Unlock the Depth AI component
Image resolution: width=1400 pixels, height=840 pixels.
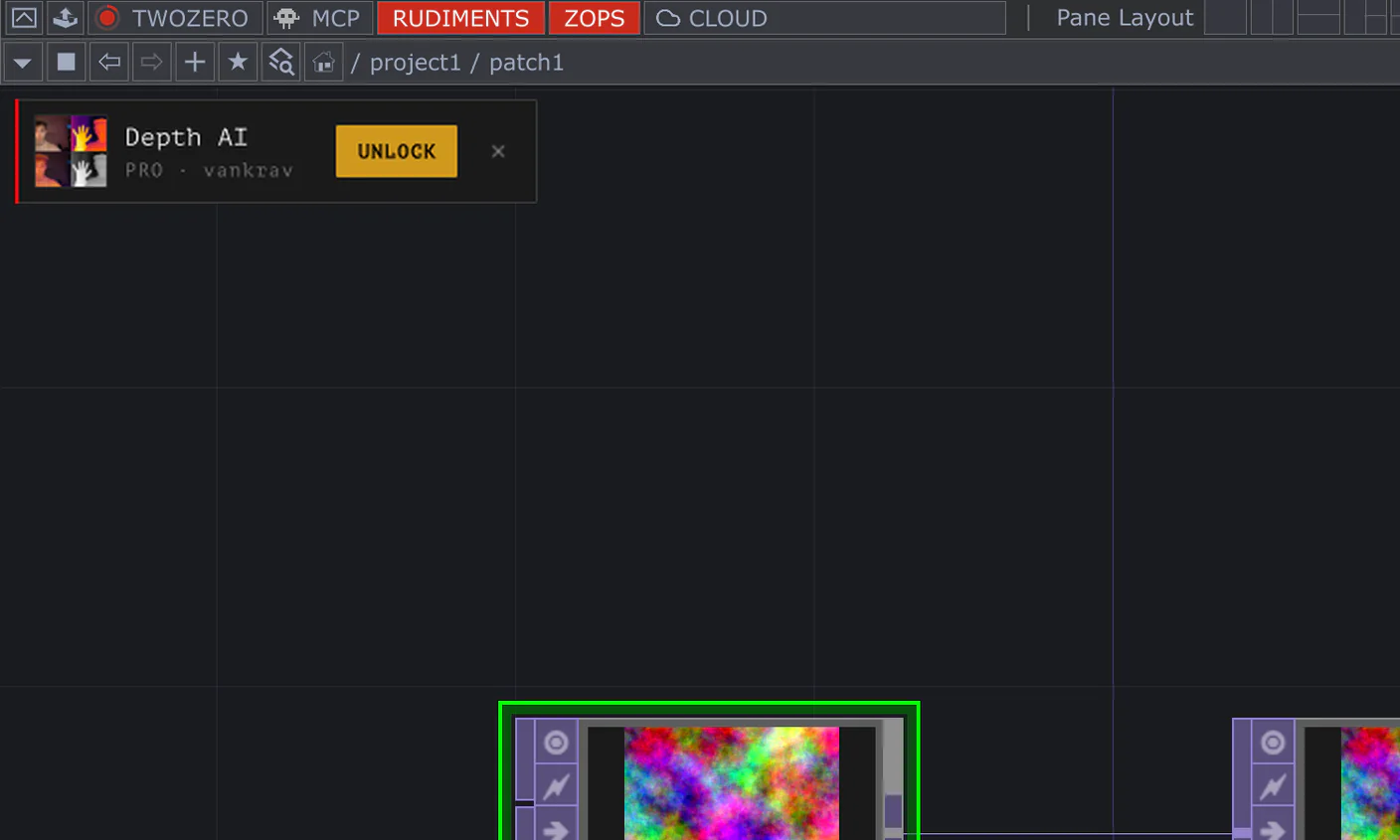[x=397, y=151]
